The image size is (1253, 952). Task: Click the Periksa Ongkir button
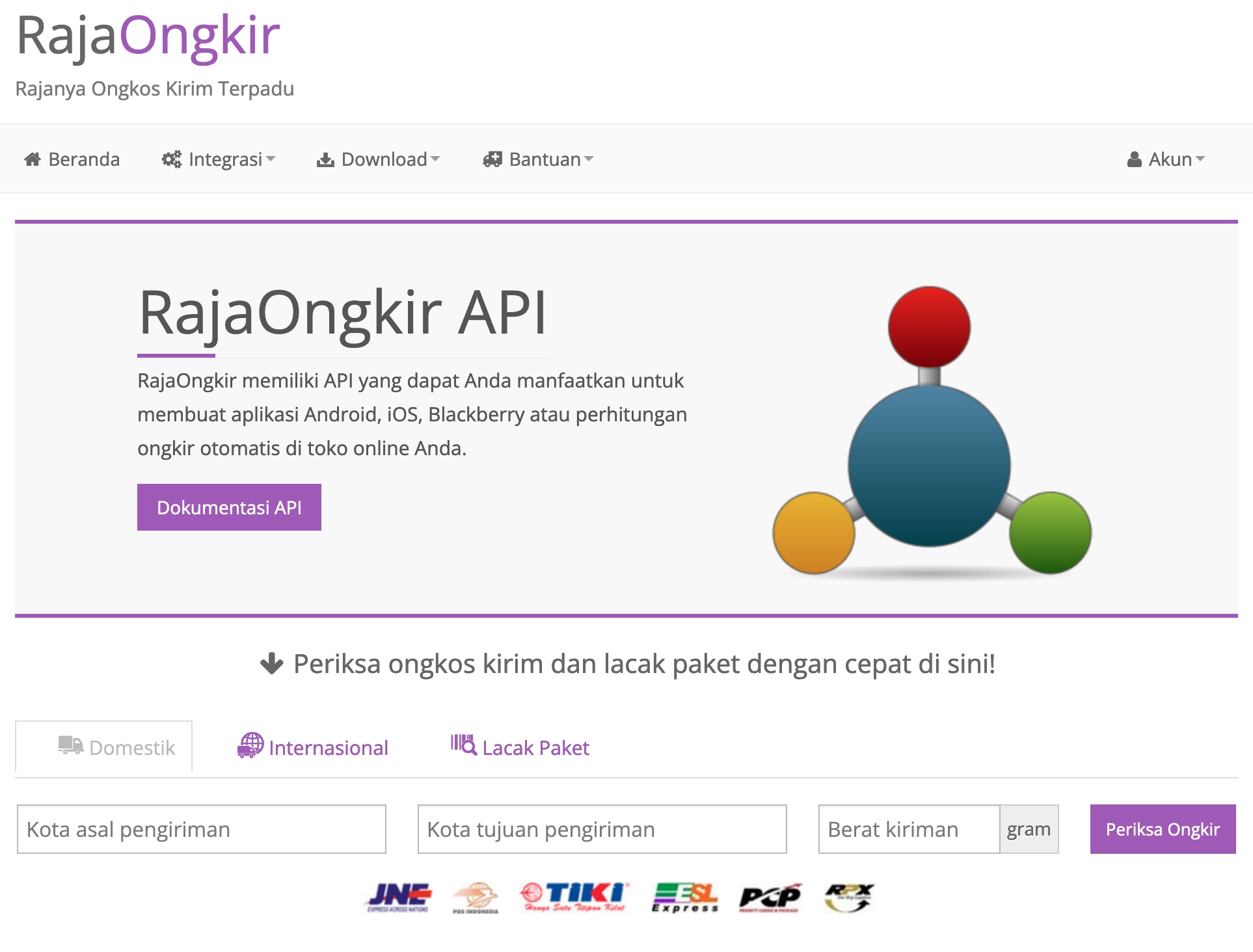point(1163,829)
